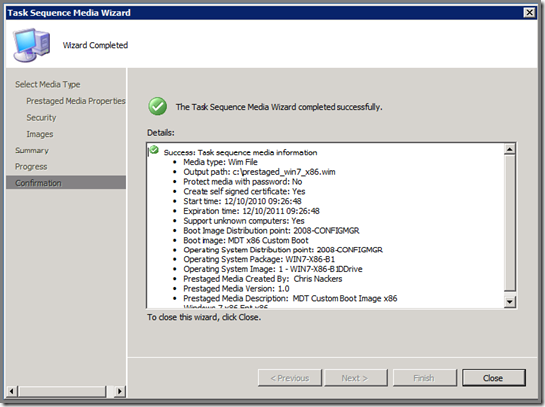
Task: Click the sidebar horizontal scroll right arrow
Action: [x=120, y=391]
